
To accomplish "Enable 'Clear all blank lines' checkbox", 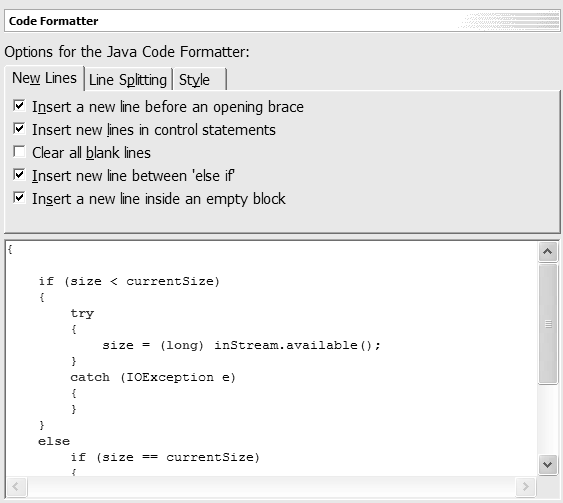I will click(x=19, y=152).
